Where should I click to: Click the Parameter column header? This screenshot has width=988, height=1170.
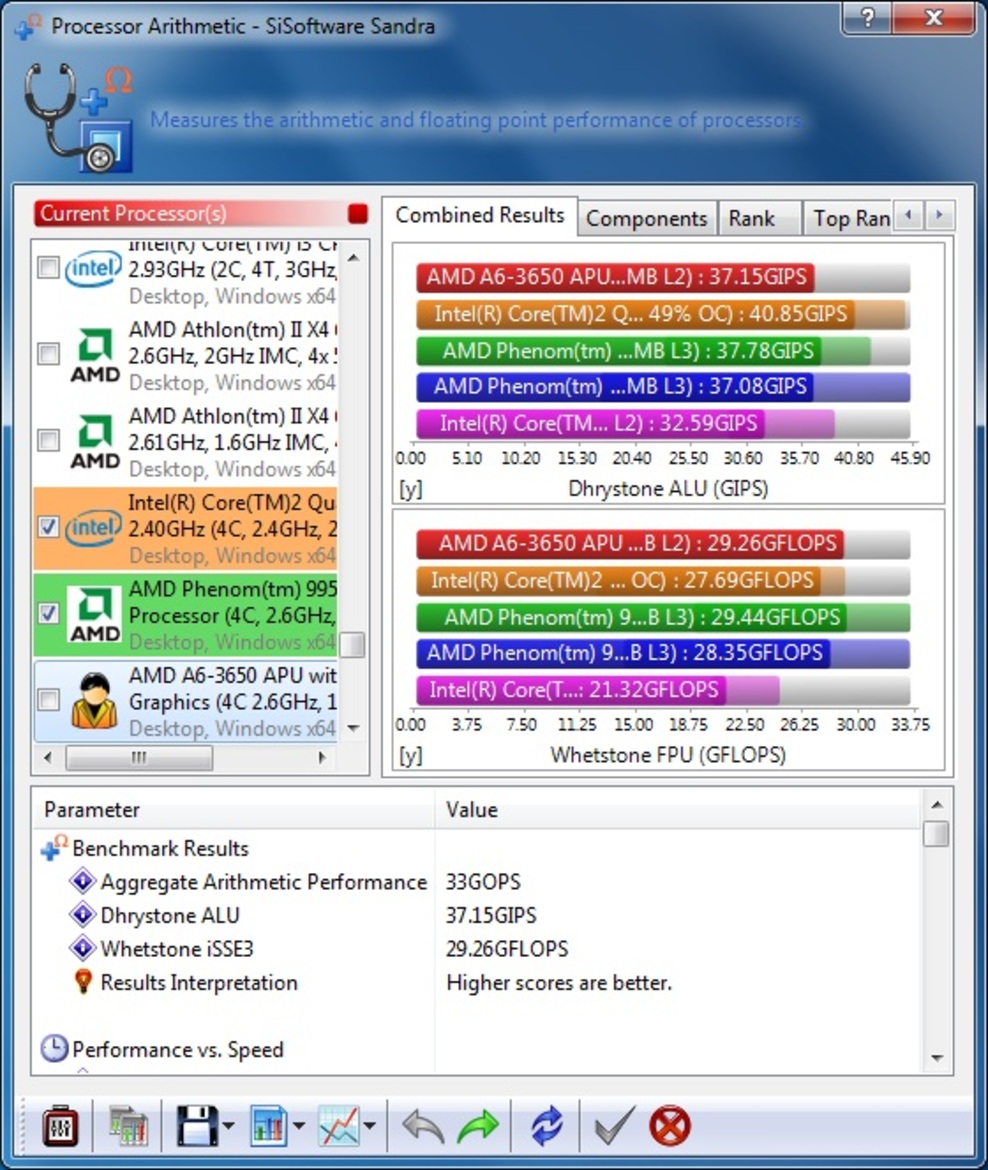tap(234, 810)
